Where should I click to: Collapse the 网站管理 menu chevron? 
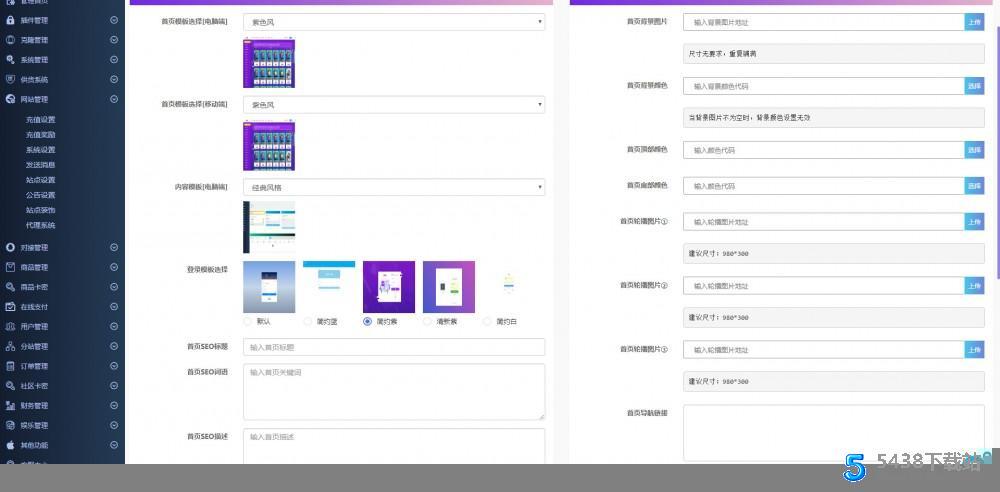pyautogui.click(x=114, y=100)
